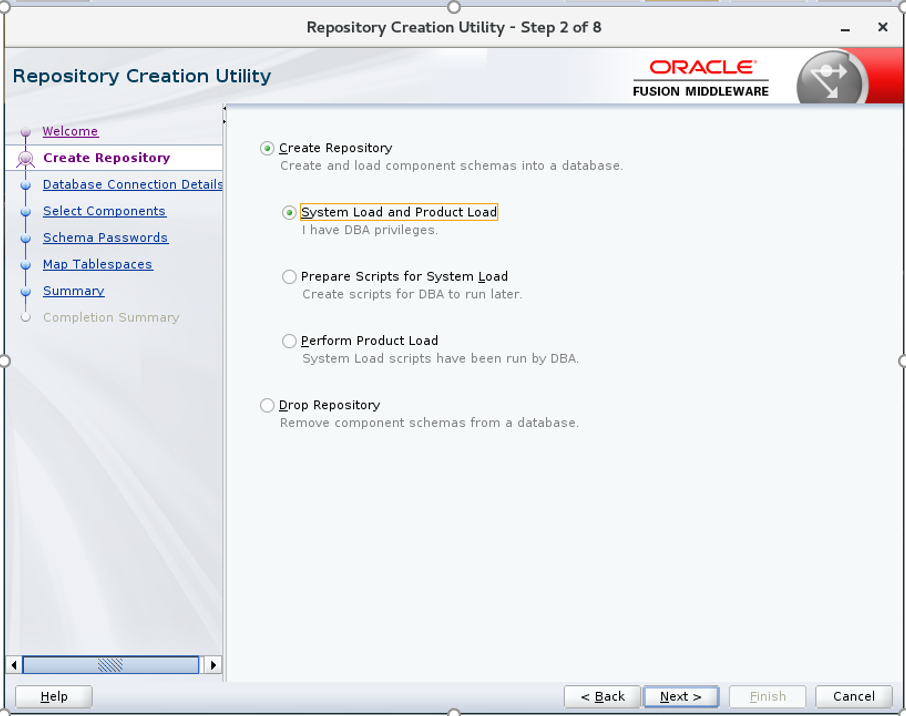Click 'Create scripts for DBA to run later.' text
Image resolution: width=906 pixels, height=716 pixels.
pyautogui.click(x=412, y=294)
